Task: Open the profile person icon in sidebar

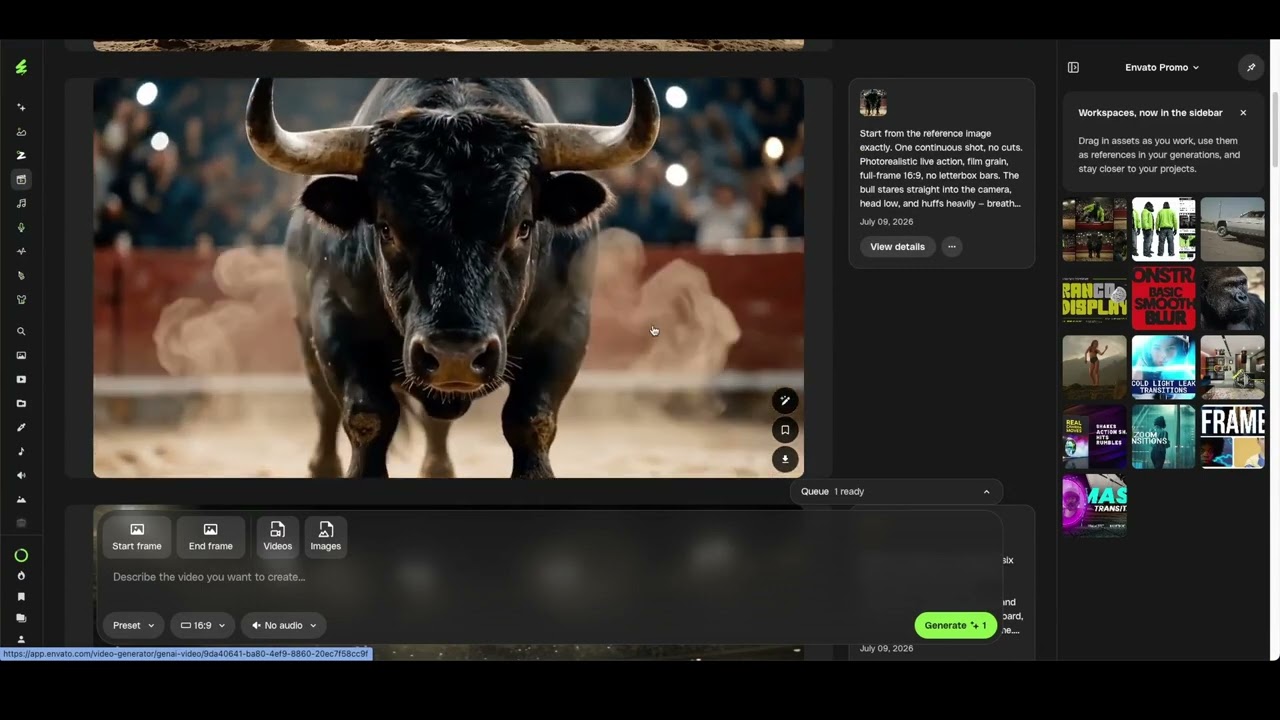Action: 21,640
